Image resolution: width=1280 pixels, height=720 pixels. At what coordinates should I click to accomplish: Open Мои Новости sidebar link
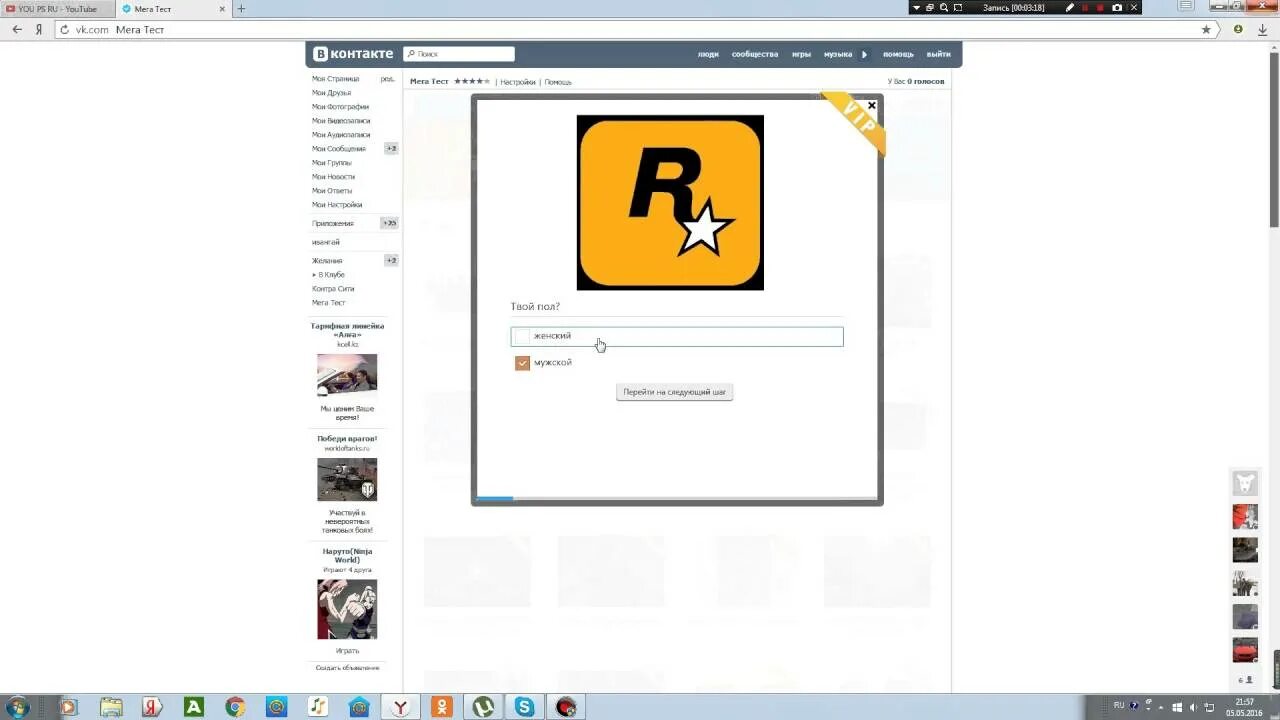(x=333, y=177)
